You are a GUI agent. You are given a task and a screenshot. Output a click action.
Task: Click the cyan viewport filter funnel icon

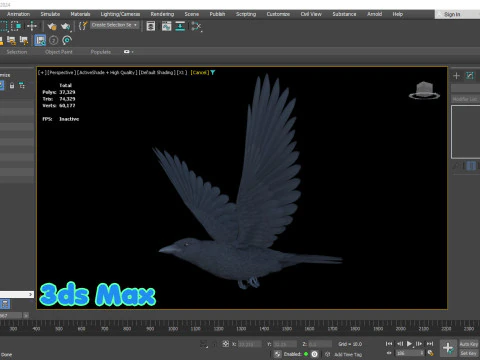click(x=213, y=72)
